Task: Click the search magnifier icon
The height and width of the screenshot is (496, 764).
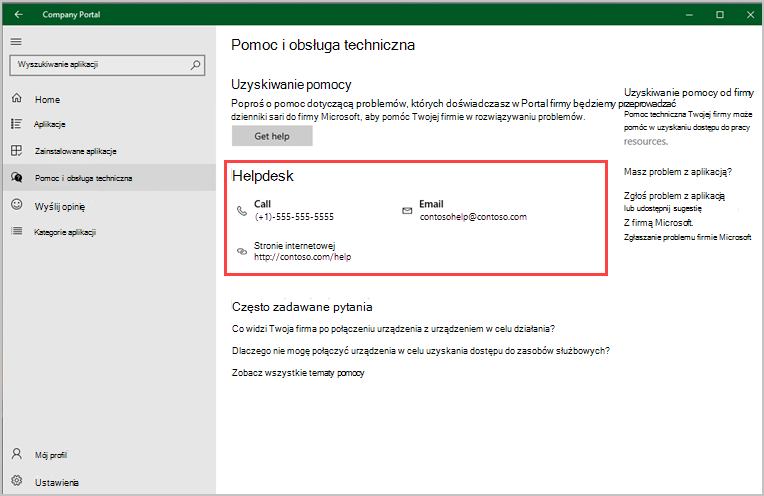Action: pyautogui.click(x=195, y=65)
